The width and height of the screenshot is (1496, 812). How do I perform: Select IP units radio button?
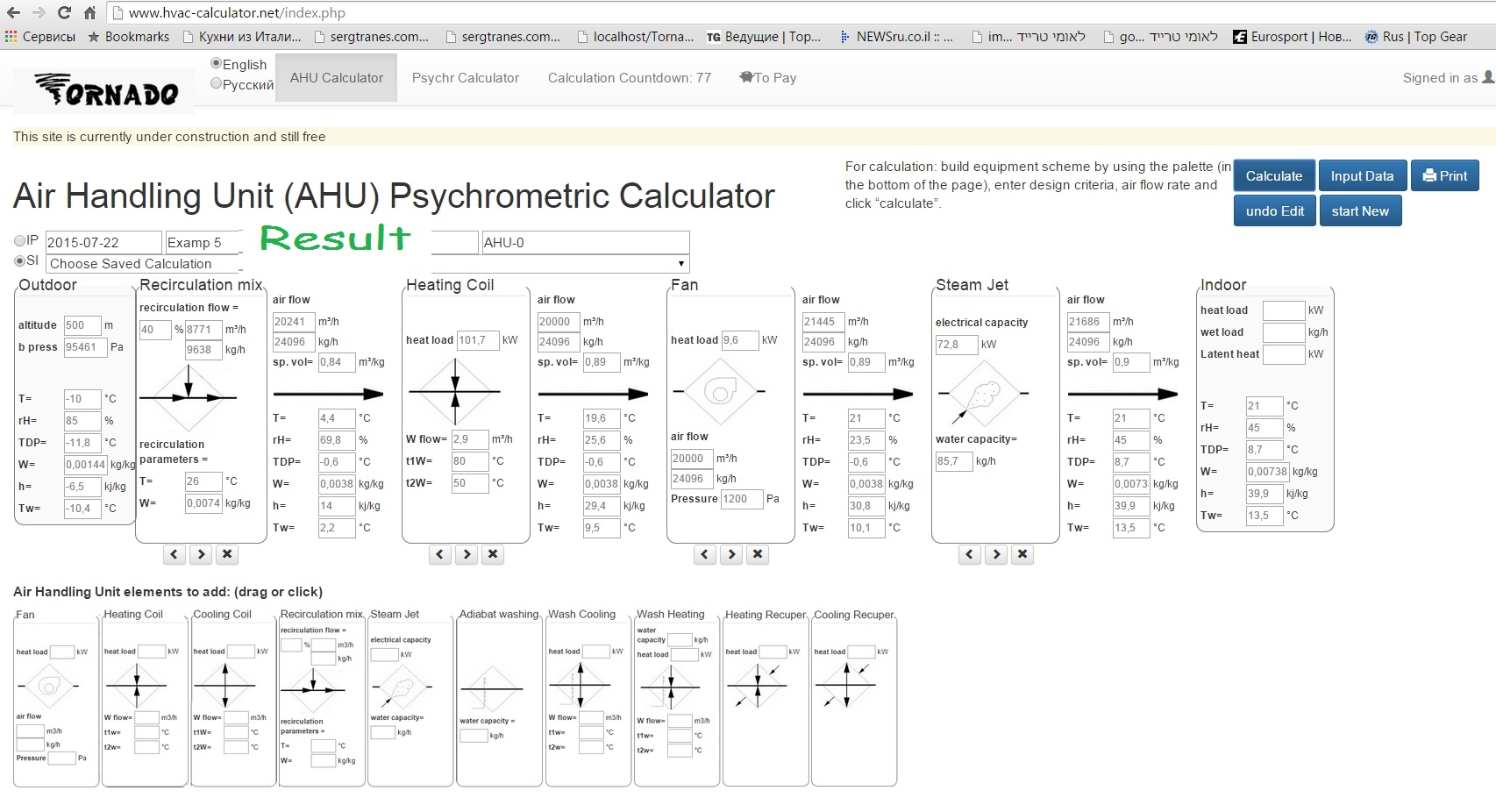coord(19,240)
